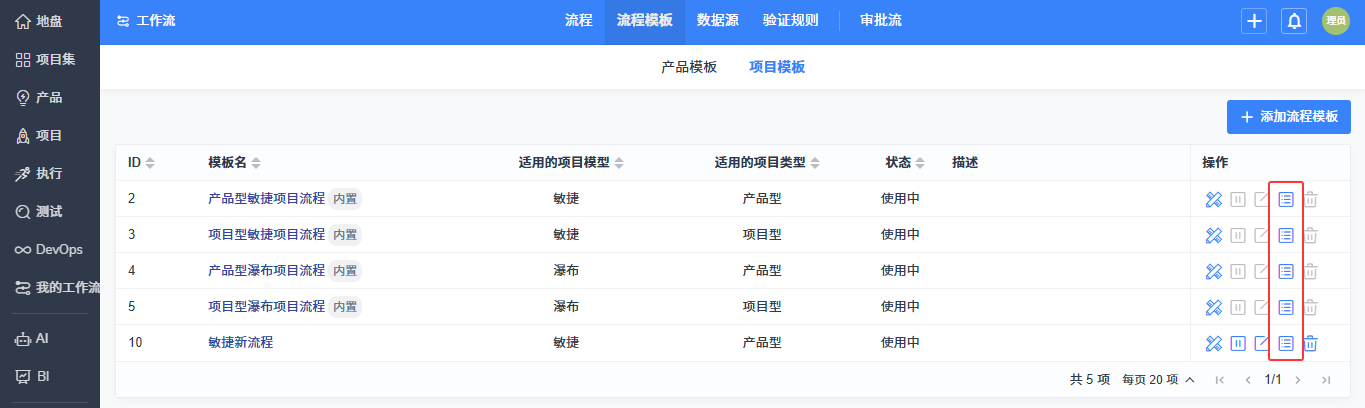
Task: Click list icon in 项目型敏捷项目流程 row
Action: click(1286, 235)
